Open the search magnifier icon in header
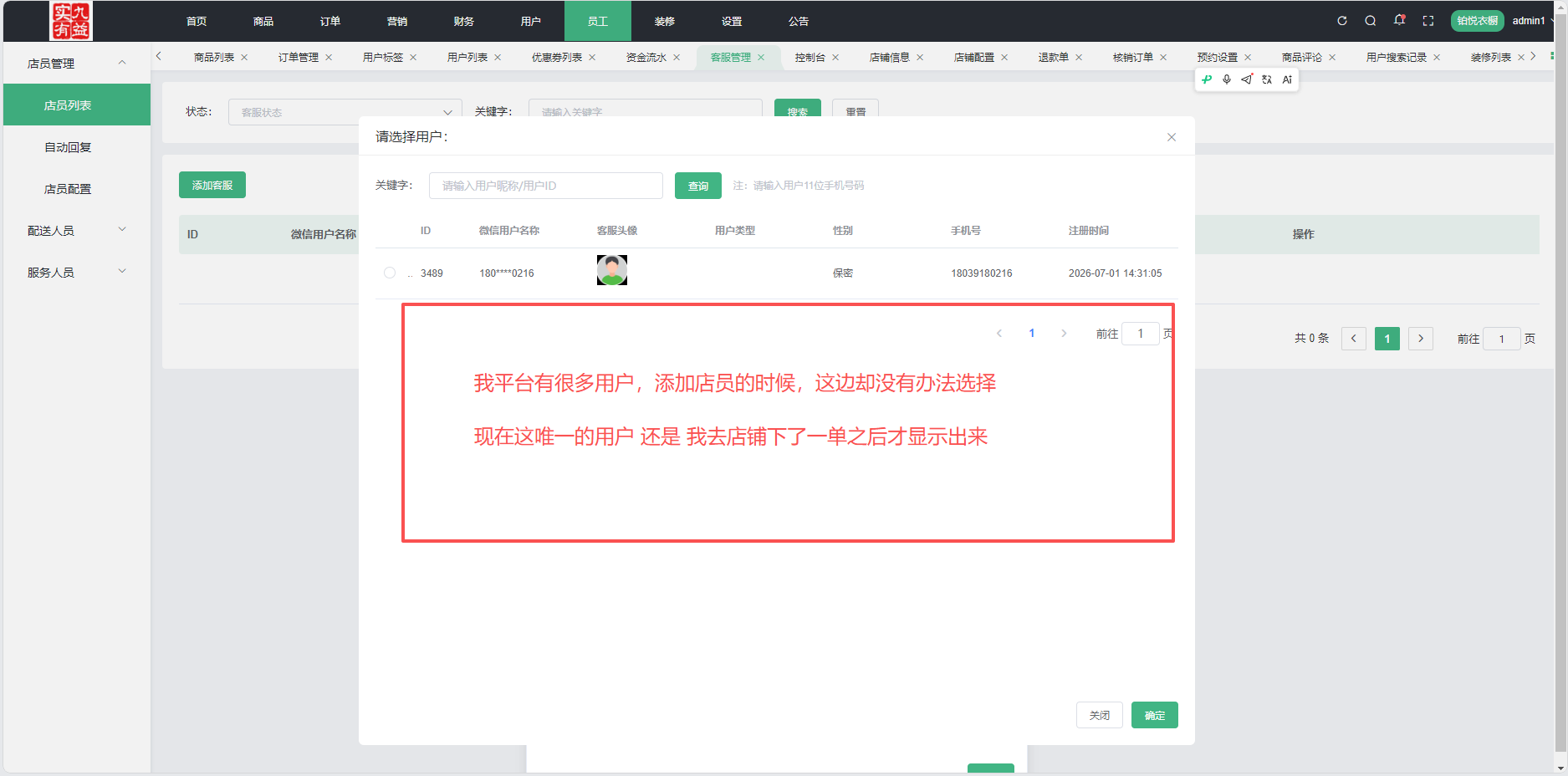 pyautogui.click(x=1371, y=21)
